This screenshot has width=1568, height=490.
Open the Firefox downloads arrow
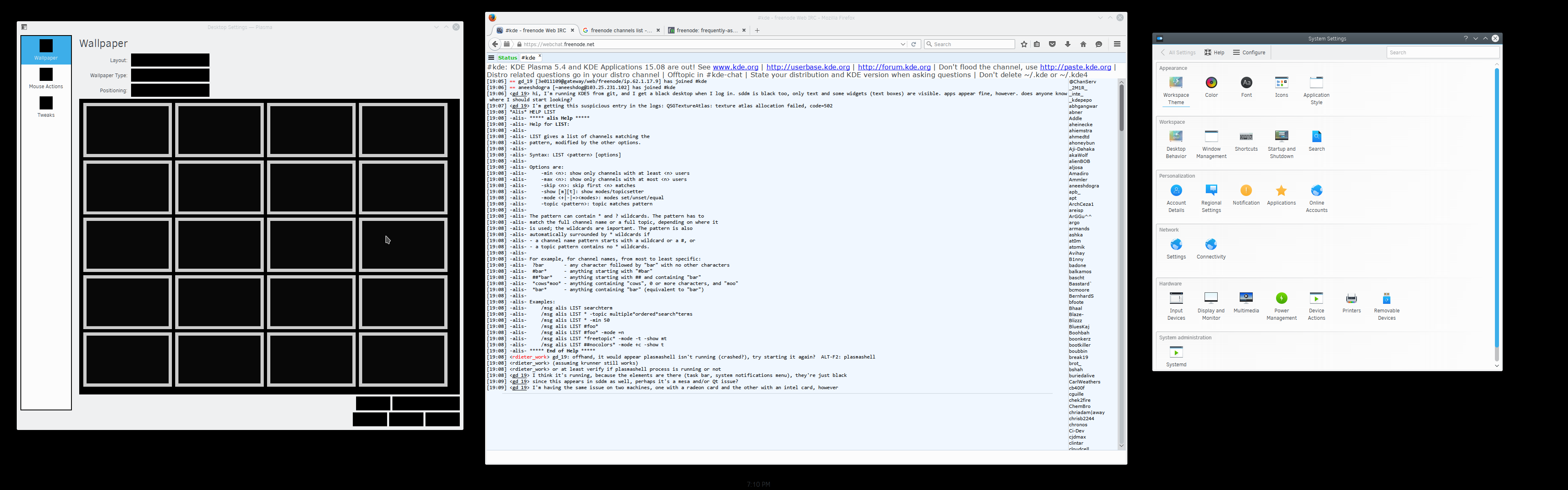point(1068,44)
